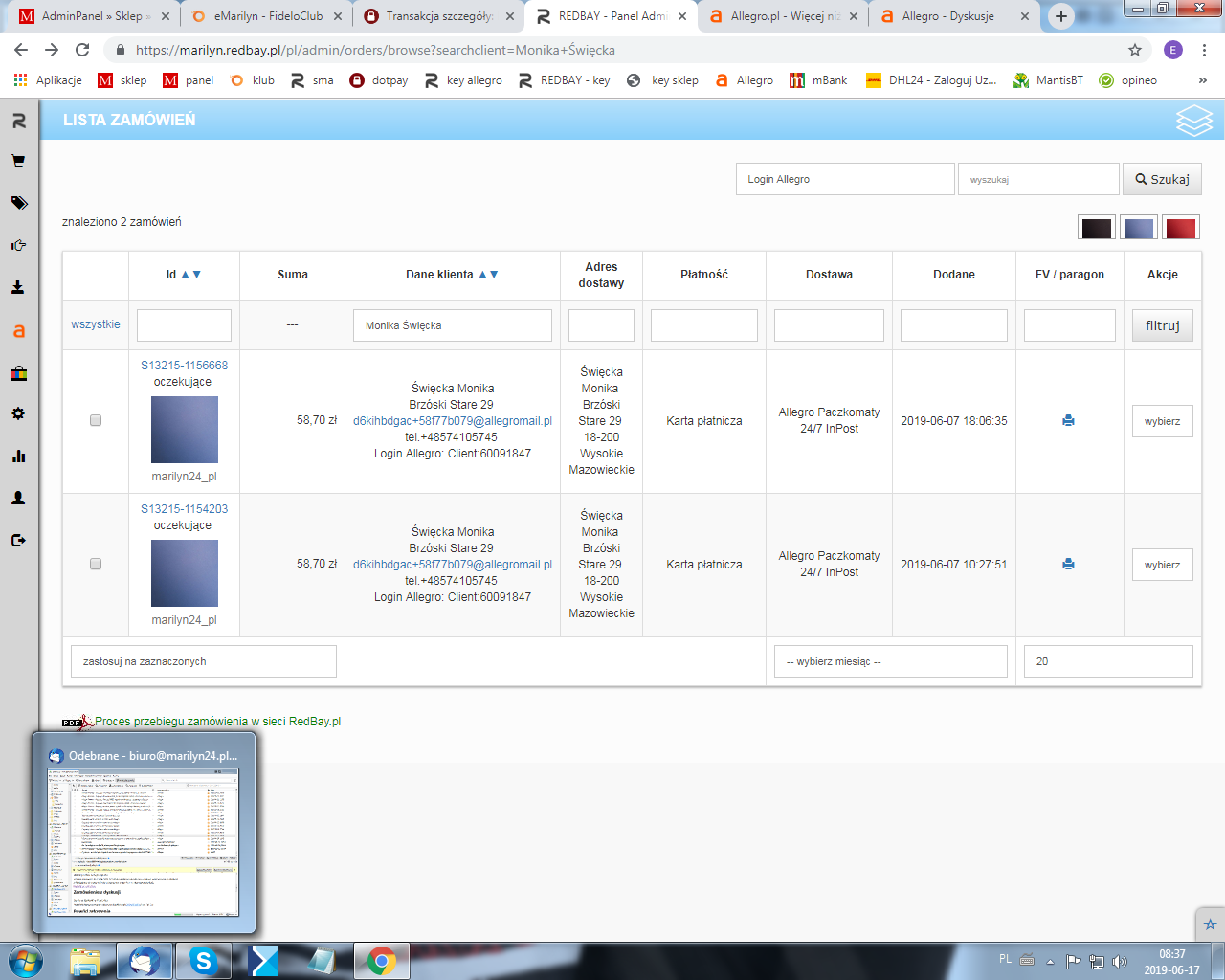Click the shopping cart icon in sidebar
Viewport: 1225px width, 980px height.
[x=18, y=161]
